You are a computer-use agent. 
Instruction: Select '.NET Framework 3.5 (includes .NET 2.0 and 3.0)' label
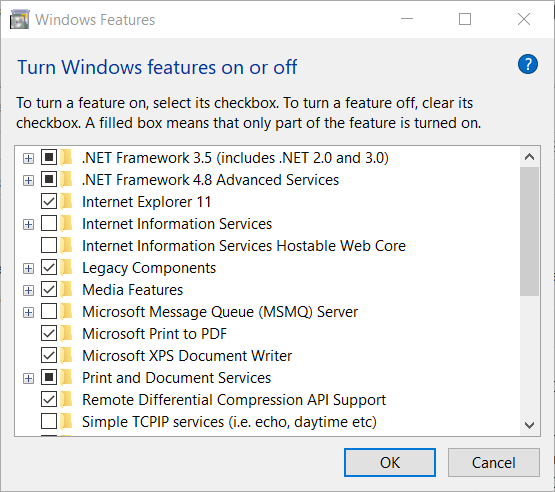[x=235, y=158]
